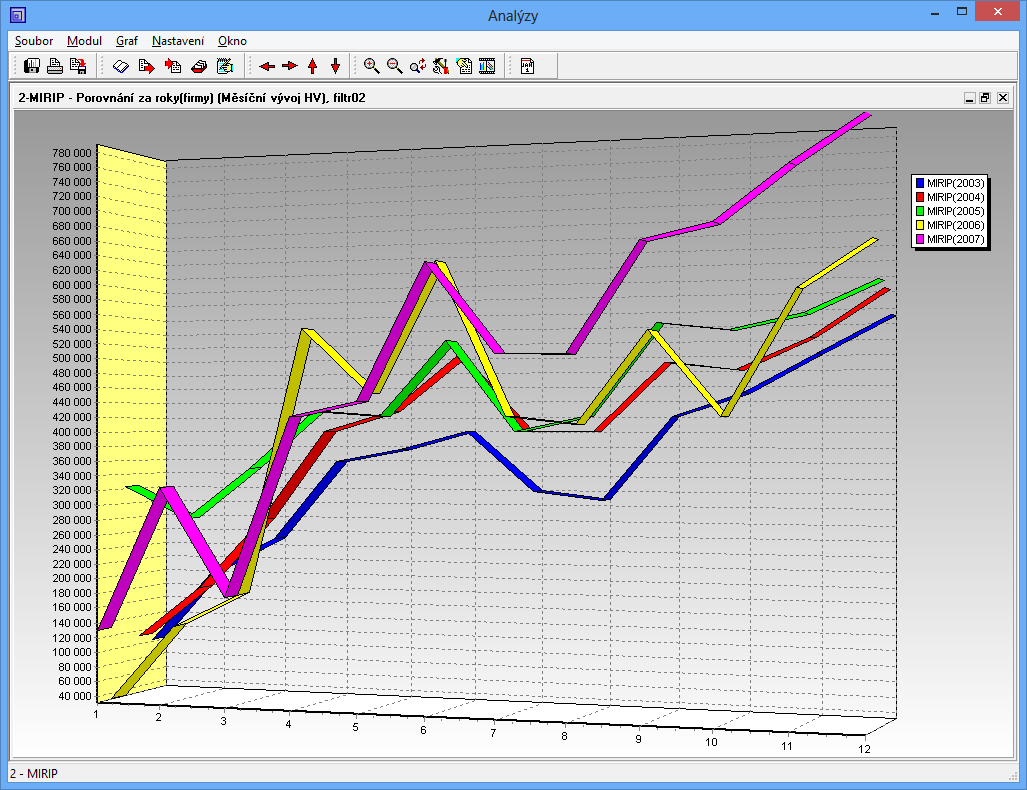Click the red card file box icon
Image resolution: width=1027 pixels, height=790 pixels.
(199, 66)
